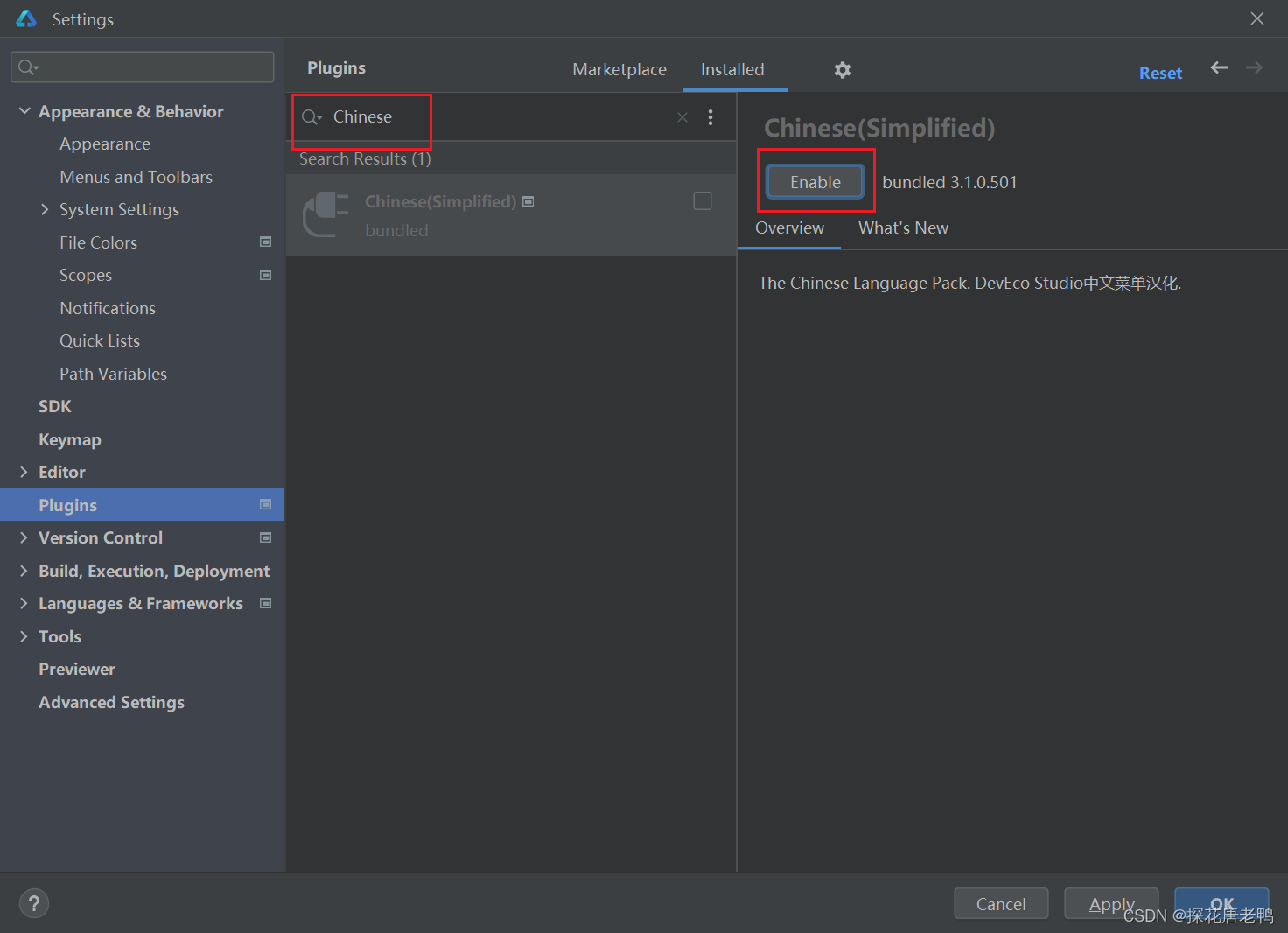Image resolution: width=1288 pixels, height=933 pixels.
Task: Click the settings search magnifier icon
Action: click(28, 67)
